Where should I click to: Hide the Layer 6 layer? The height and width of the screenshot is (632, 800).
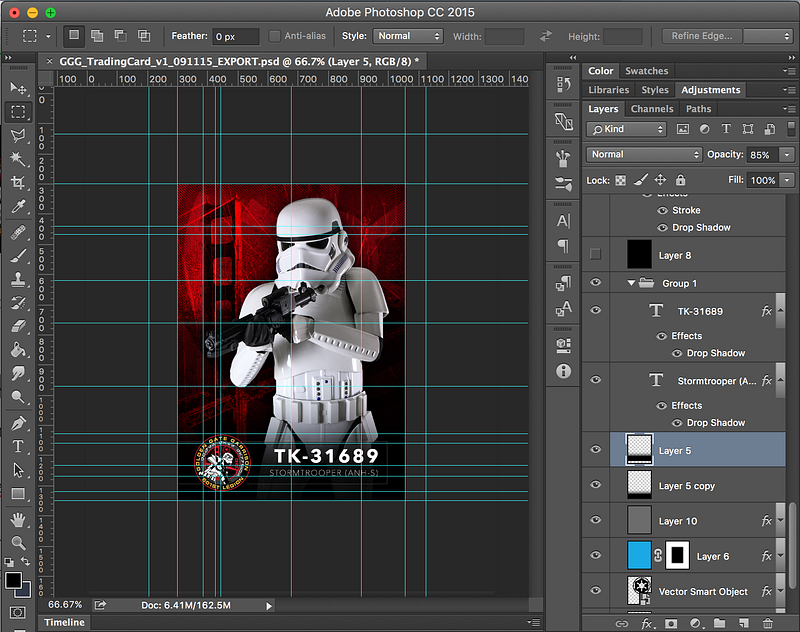coord(595,555)
